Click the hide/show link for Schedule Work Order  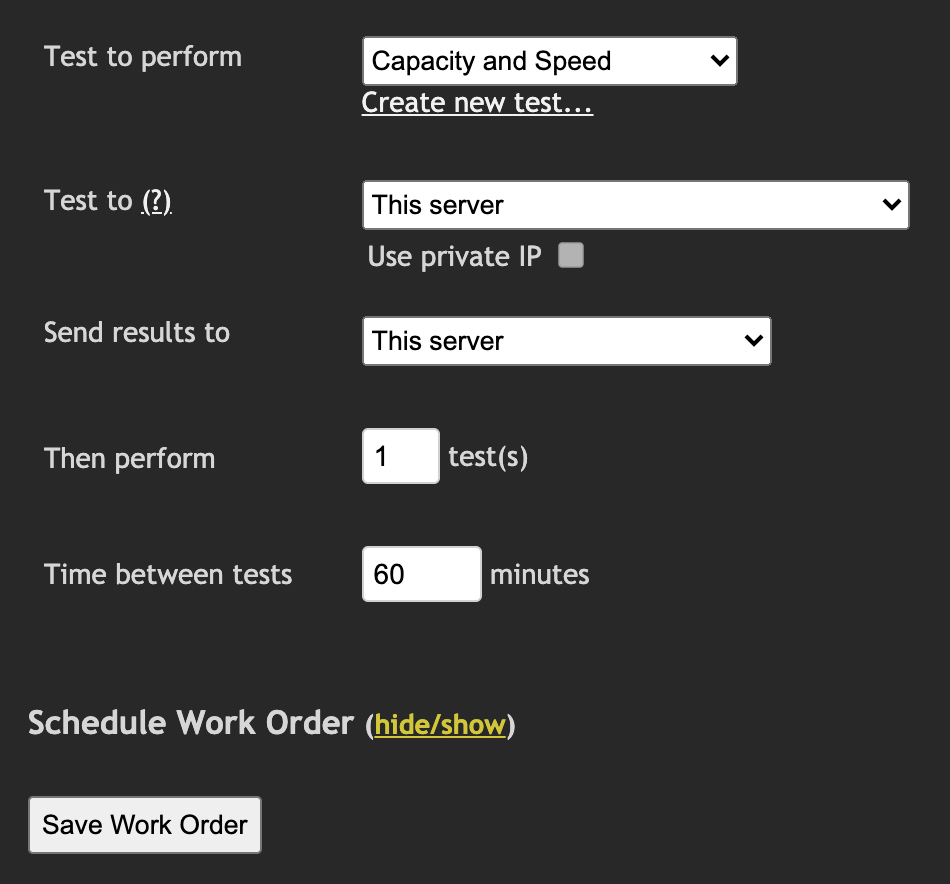[442, 725]
